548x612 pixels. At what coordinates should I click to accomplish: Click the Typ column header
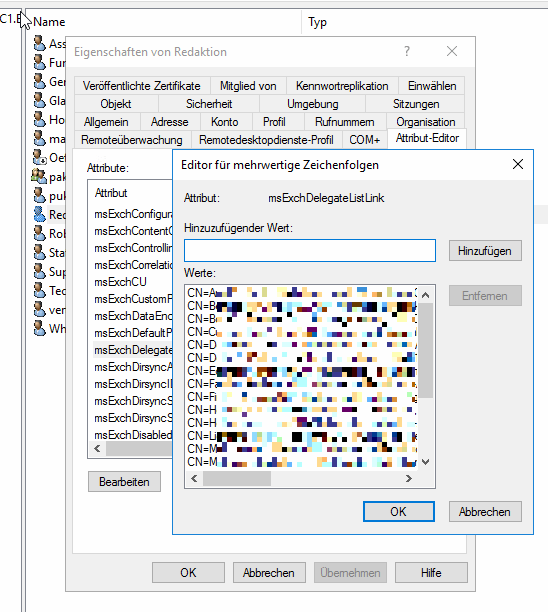click(x=317, y=22)
